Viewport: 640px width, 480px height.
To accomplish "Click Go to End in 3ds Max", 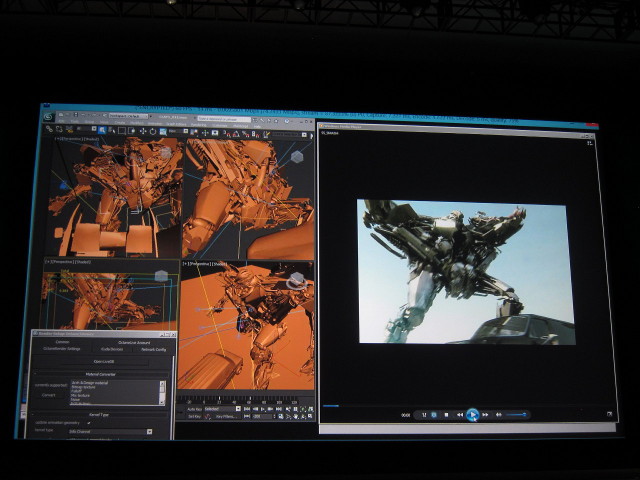I will click(x=279, y=409).
